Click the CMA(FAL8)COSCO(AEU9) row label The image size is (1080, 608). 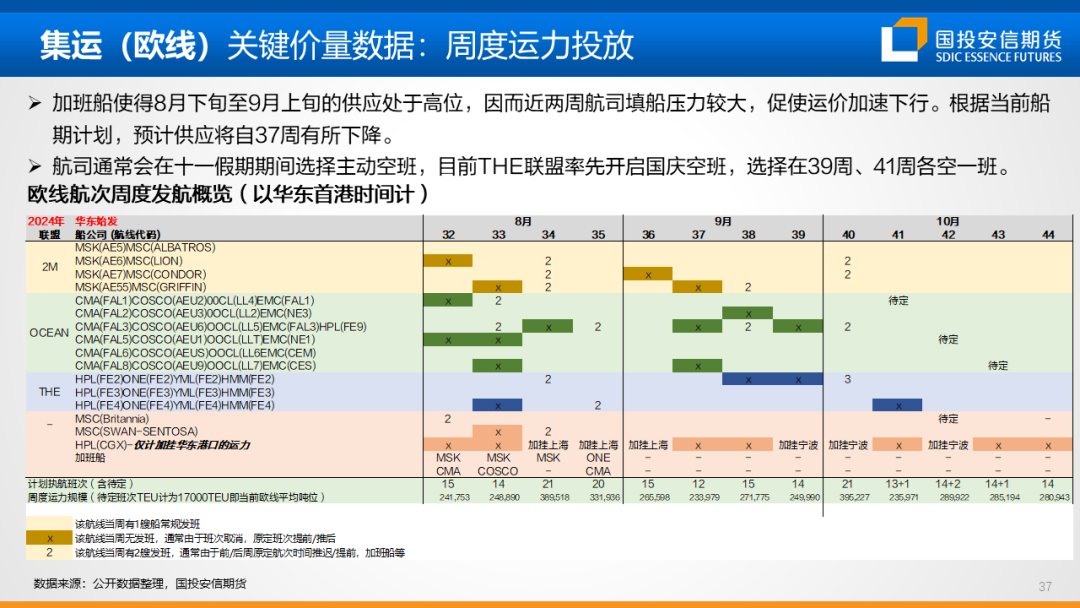point(196,366)
